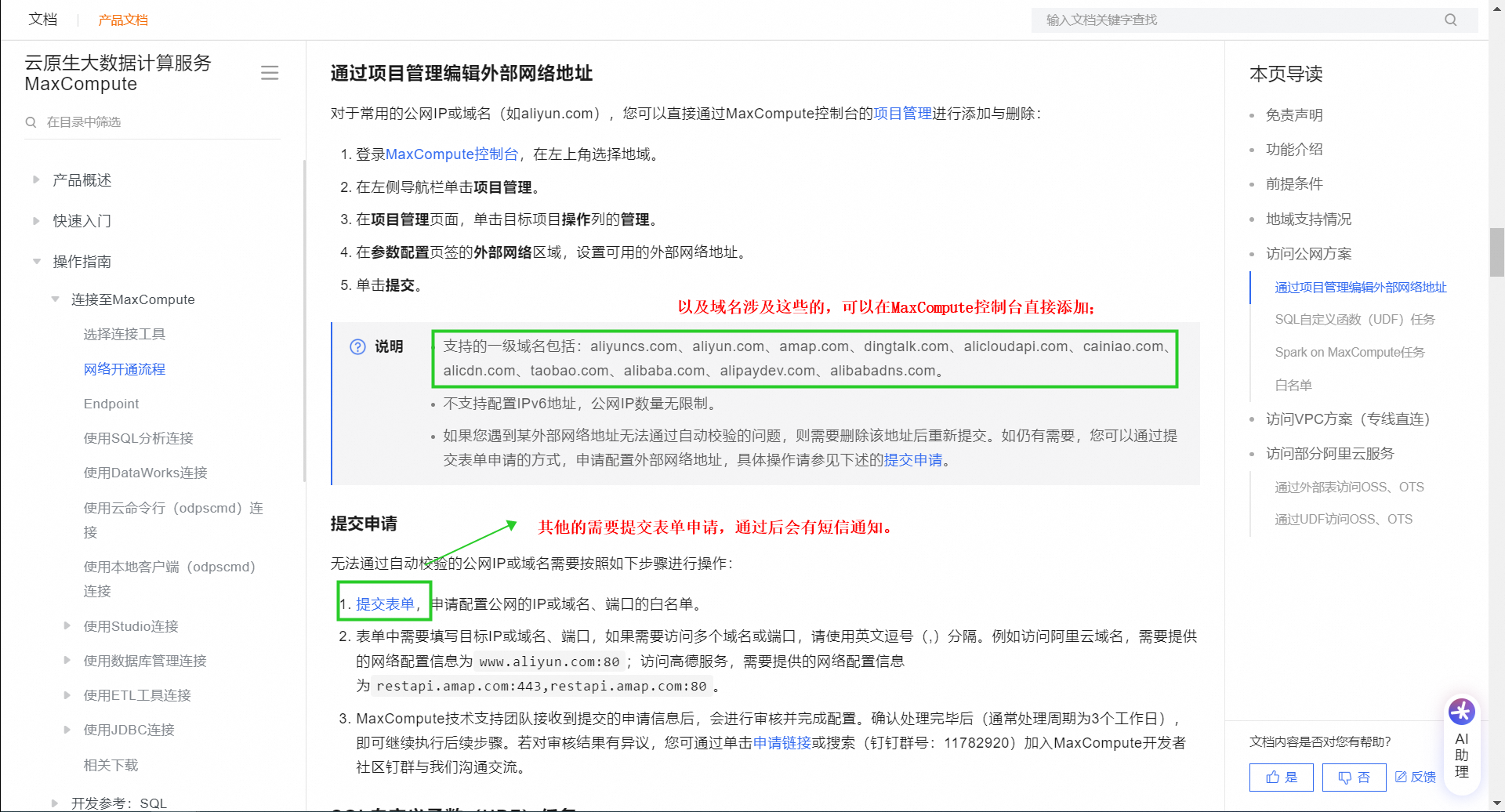1505x812 pixels.
Task: Jump to 访问部分阿里云服务 in guide
Action: pos(1329,454)
